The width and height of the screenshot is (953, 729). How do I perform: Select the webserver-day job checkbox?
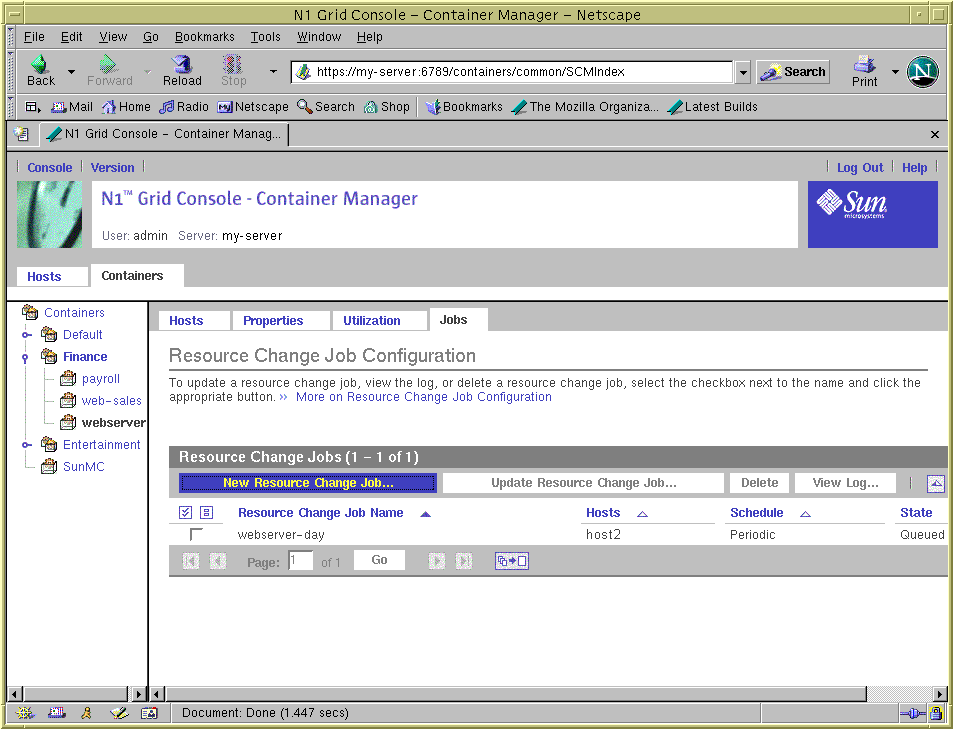pos(196,534)
